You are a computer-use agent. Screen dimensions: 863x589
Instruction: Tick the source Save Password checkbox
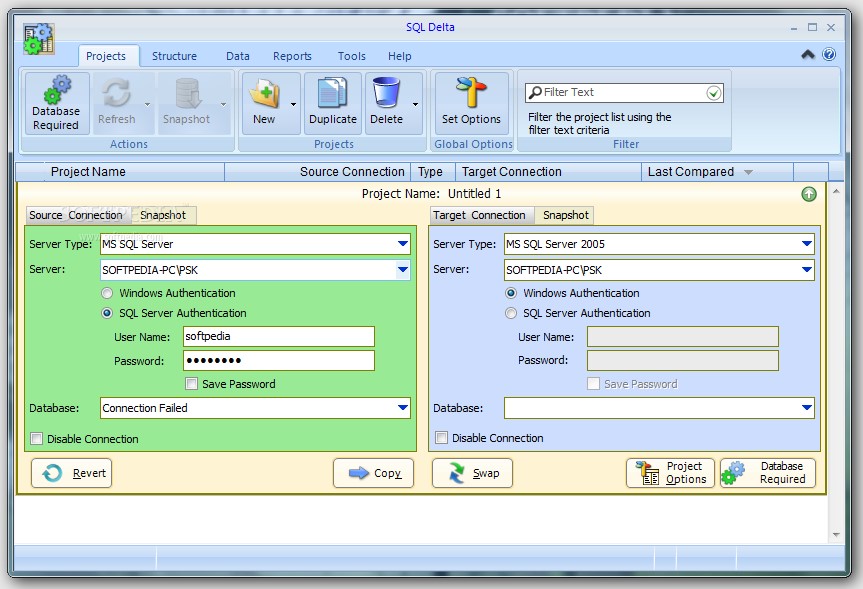(x=192, y=384)
